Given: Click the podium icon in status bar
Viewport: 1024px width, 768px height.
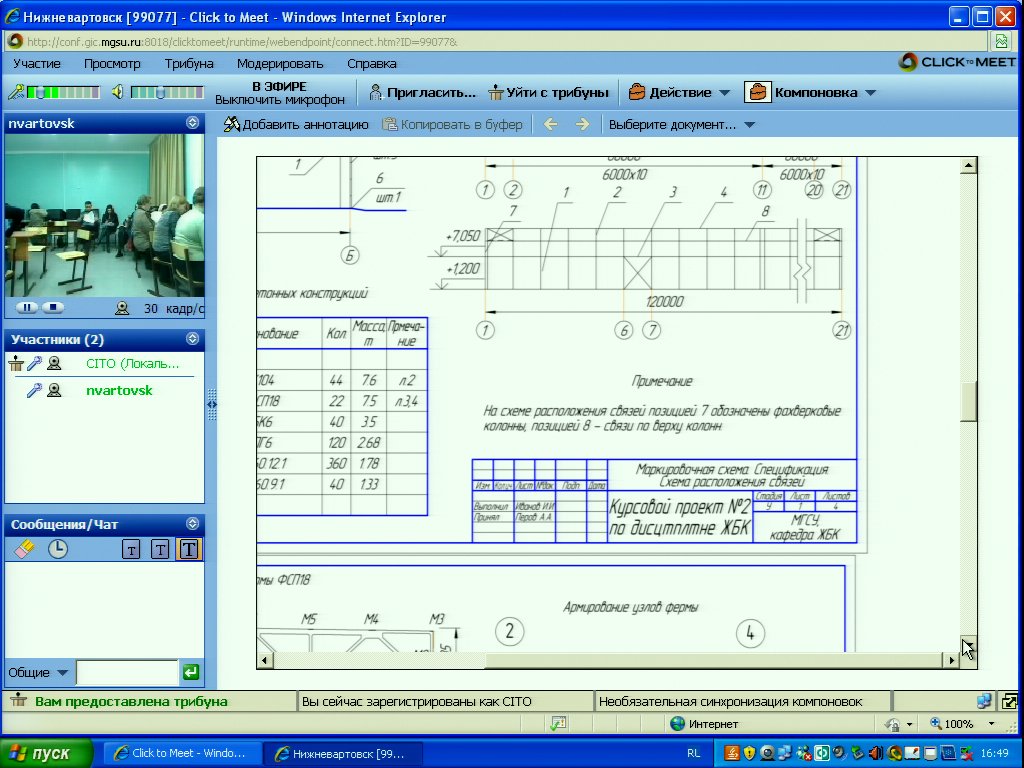Looking at the screenshot, I should pyautogui.click(x=19, y=701).
